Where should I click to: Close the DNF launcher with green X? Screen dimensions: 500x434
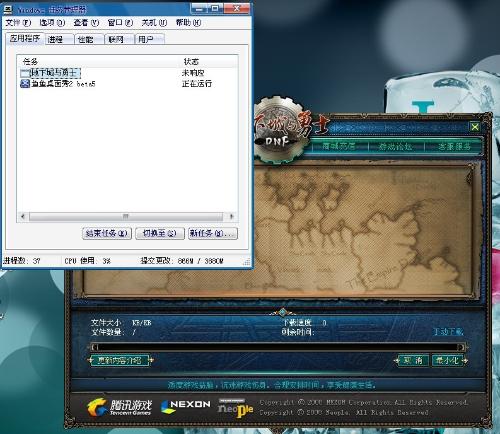(475, 127)
